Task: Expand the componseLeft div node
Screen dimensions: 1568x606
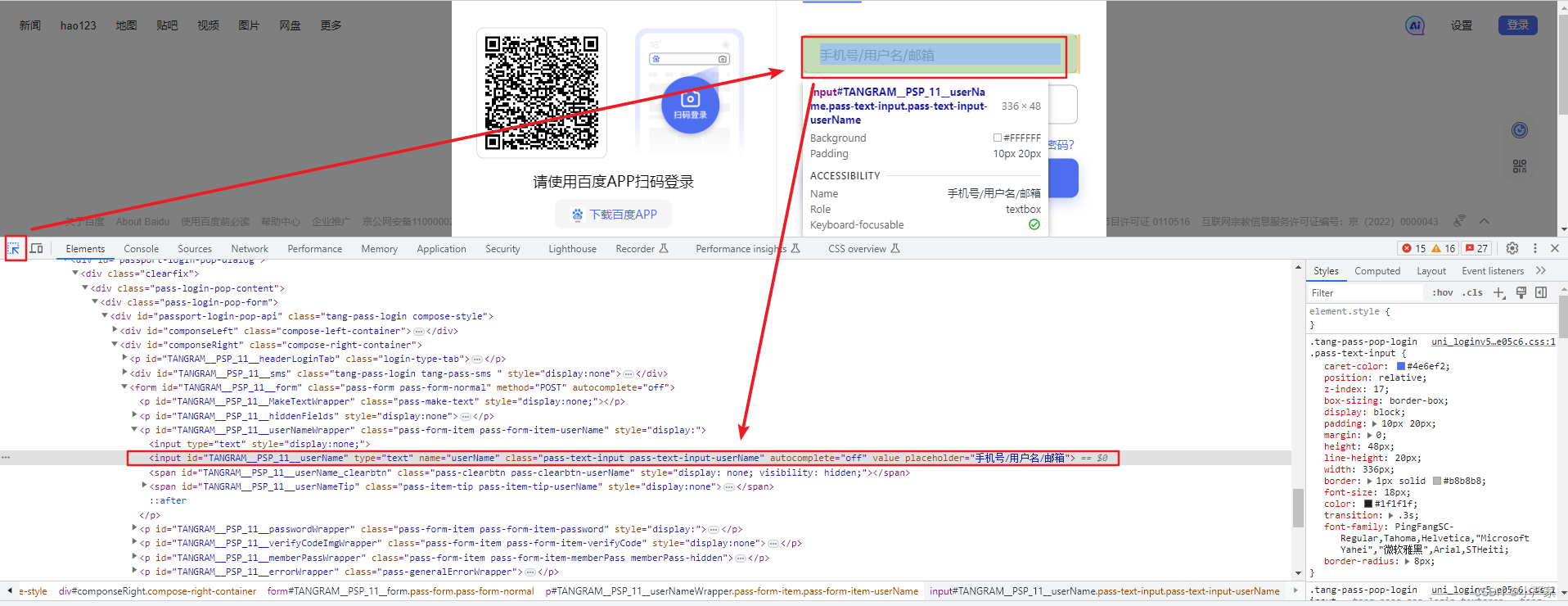Action: [115, 330]
